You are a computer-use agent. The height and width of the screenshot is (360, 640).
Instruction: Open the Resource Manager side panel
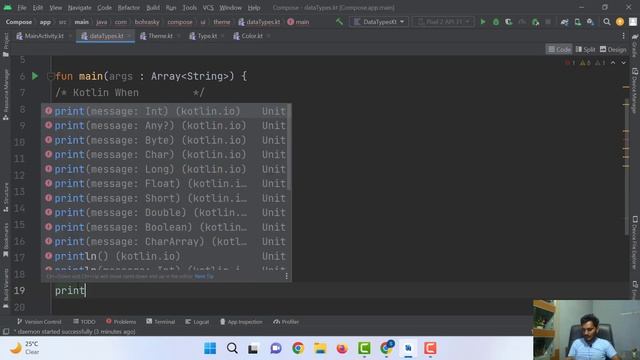pos(6,94)
